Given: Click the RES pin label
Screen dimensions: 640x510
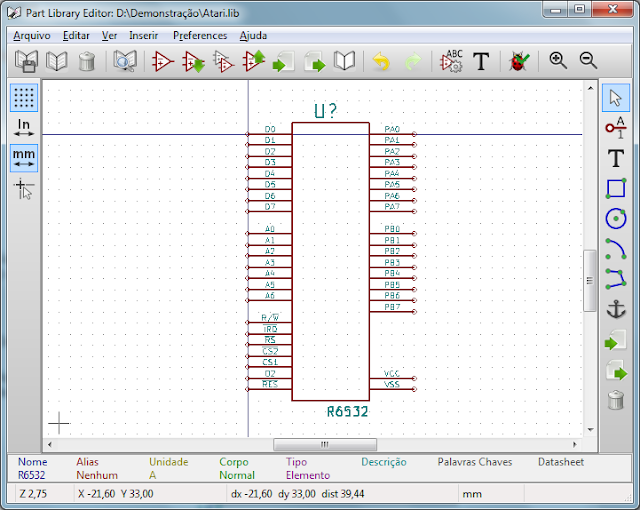Looking at the screenshot, I should (270, 384).
